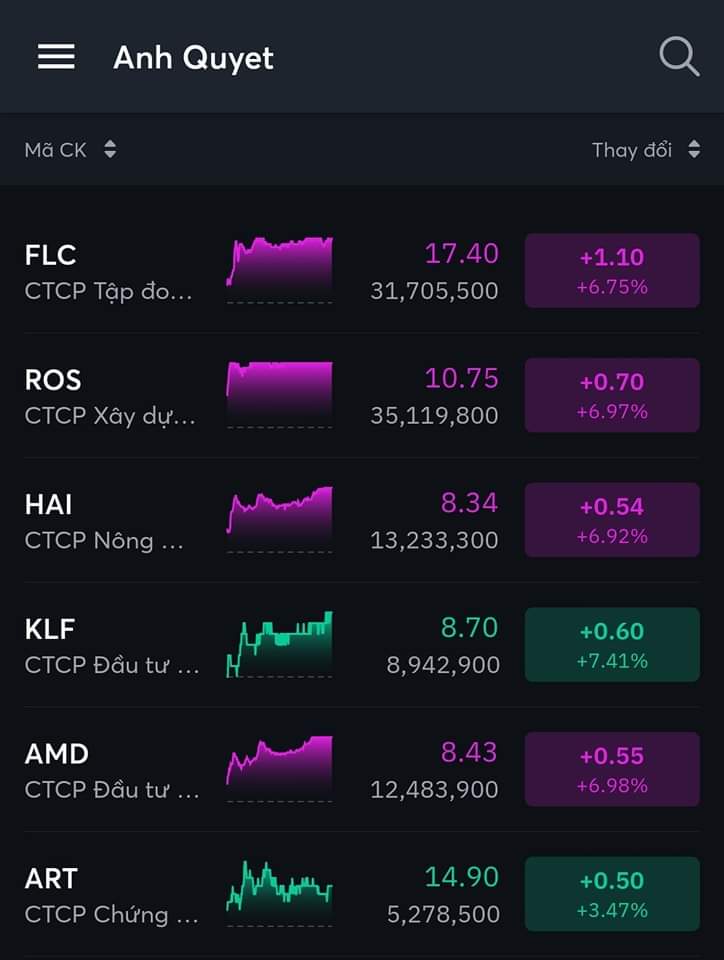
Task: Select the FLC stock ticker
Action: (x=51, y=255)
